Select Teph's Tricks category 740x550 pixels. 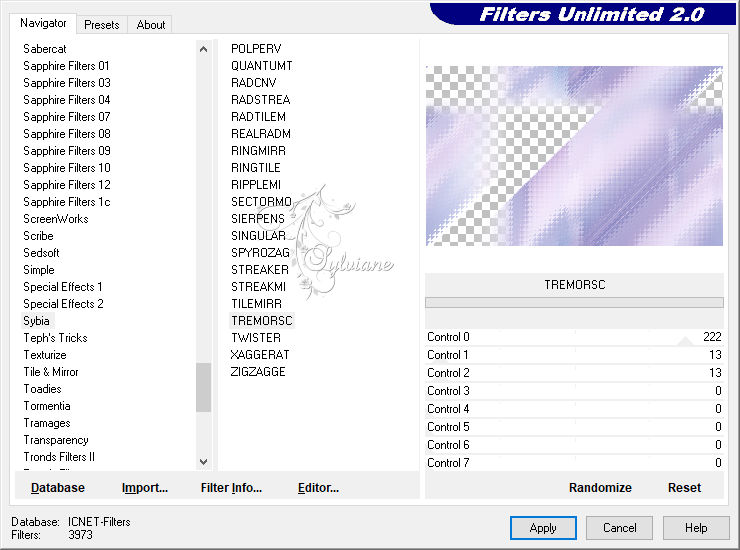pyautogui.click(x=55, y=338)
